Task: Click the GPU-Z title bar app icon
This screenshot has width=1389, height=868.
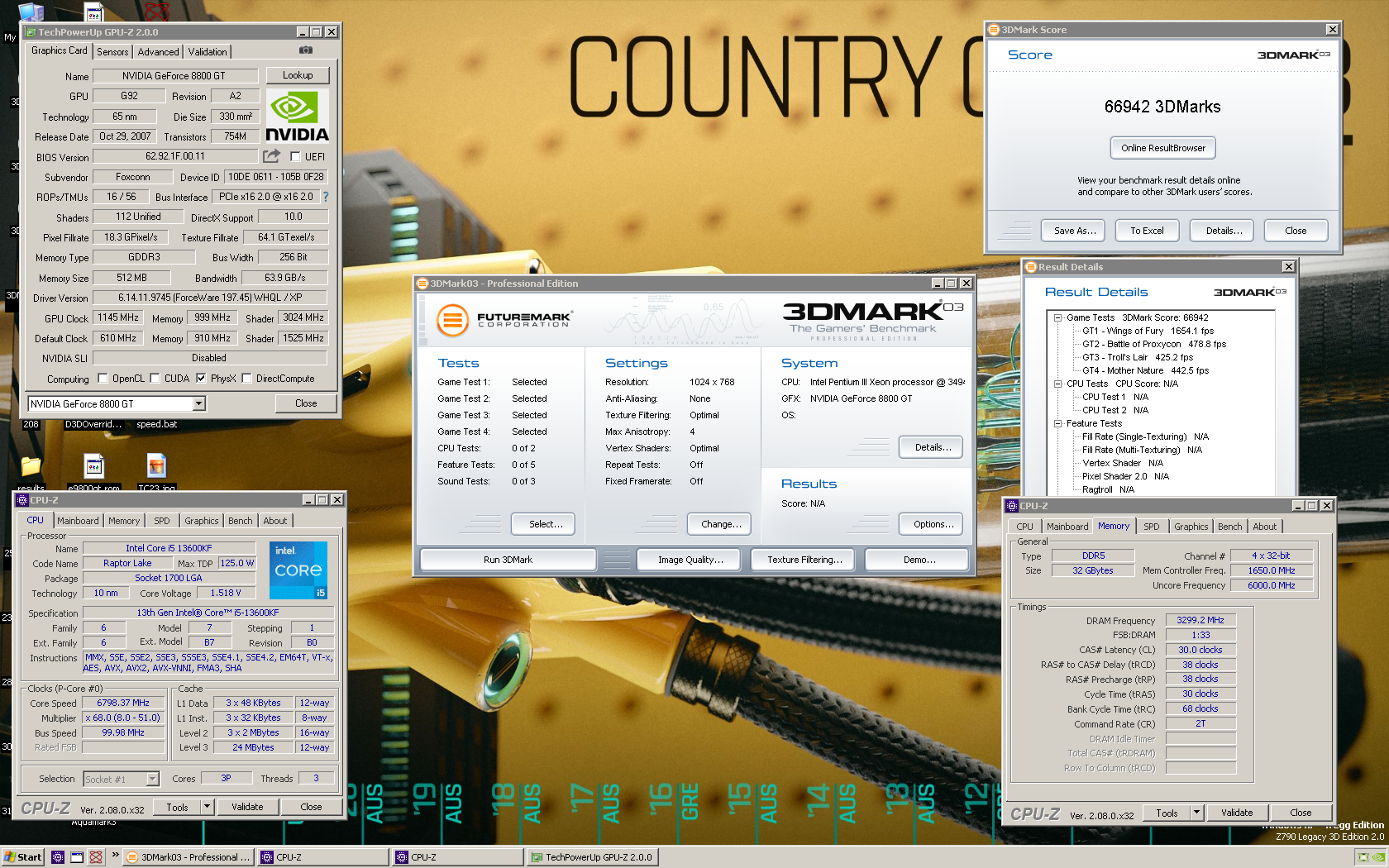Action: [x=31, y=32]
